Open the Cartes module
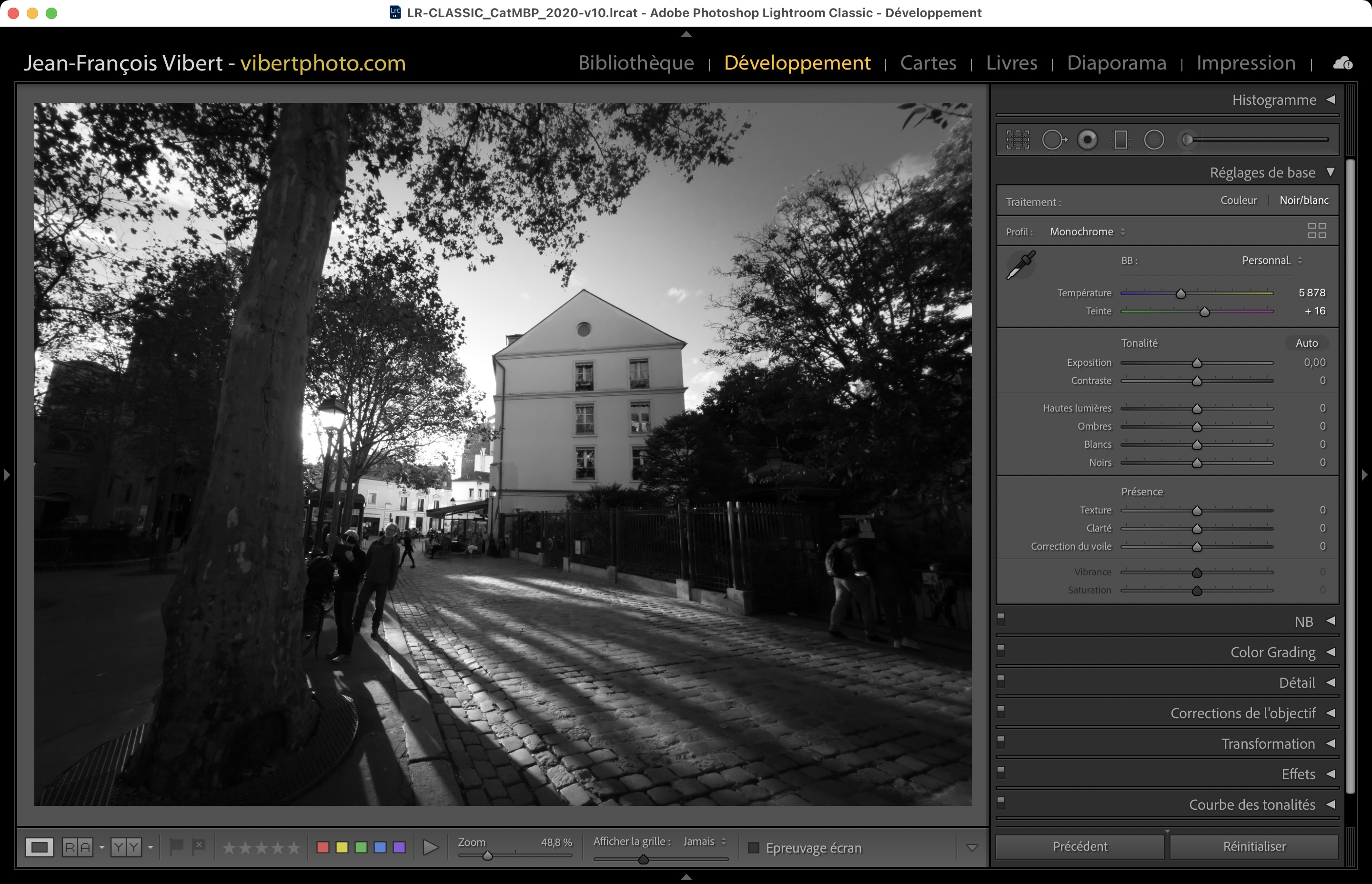 tap(928, 62)
